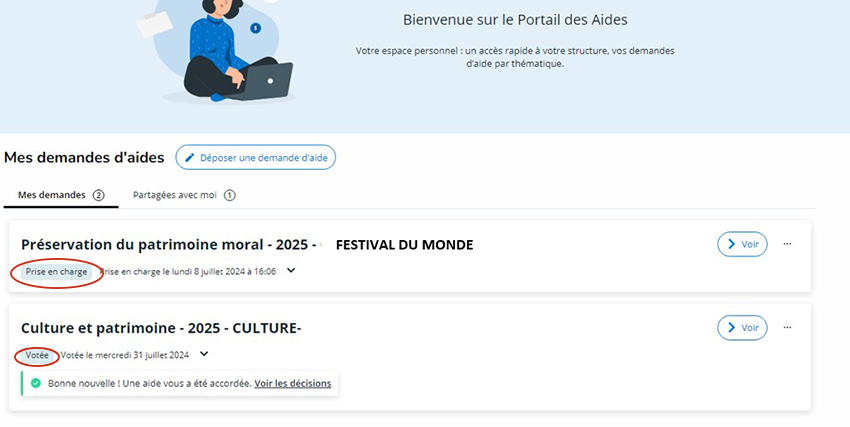Image resolution: width=850 pixels, height=427 pixels.
Task: Click Voir for Culture et patrimoine request
Action: tap(742, 328)
